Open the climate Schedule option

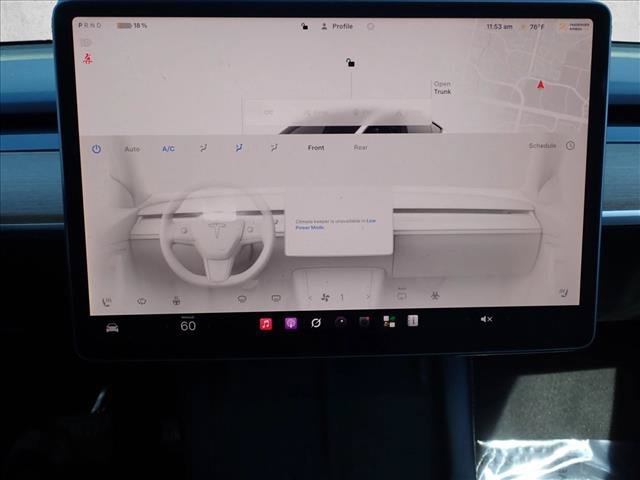542,146
